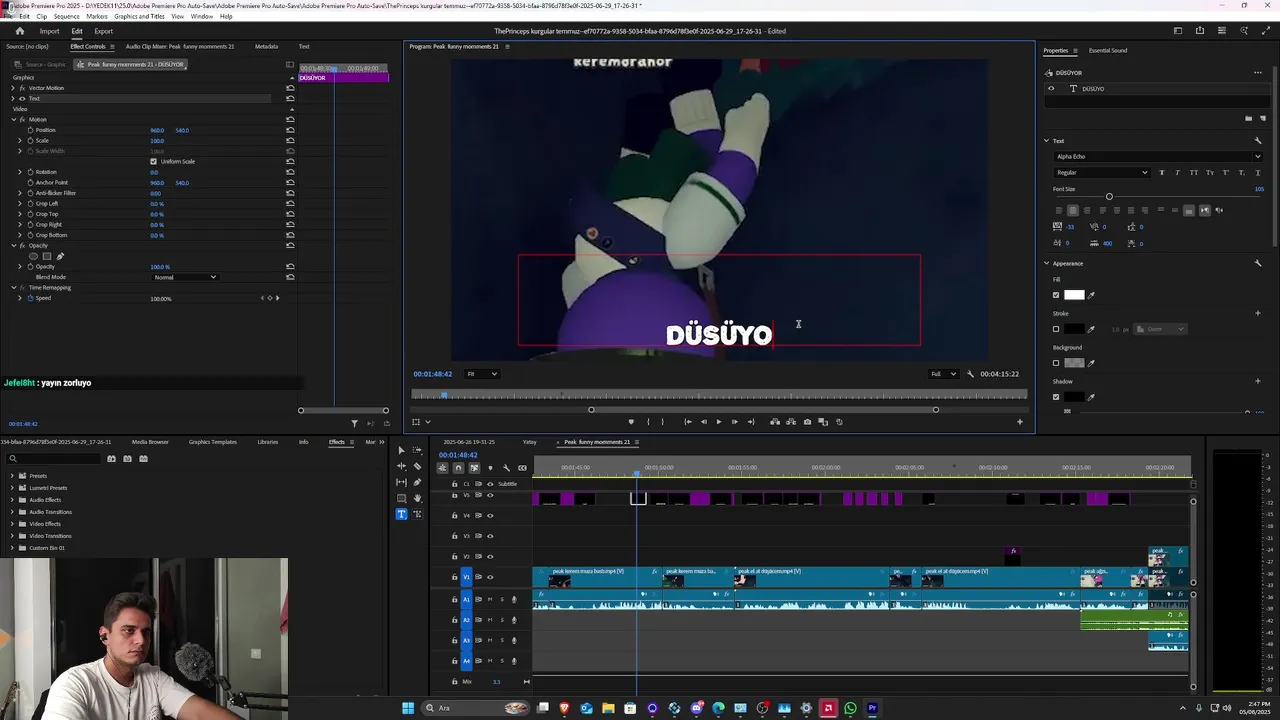This screenshot has width=1280, height=720.
Task: Open the Program monitor settings wrench
Action: pos(970,374)
